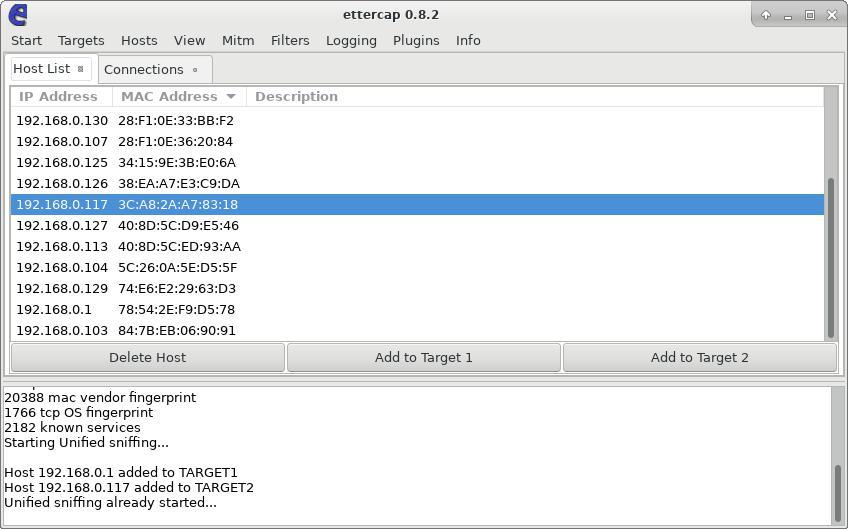Select host 192.168.0.127
848x529 pixels.
(x=417, y=226)
